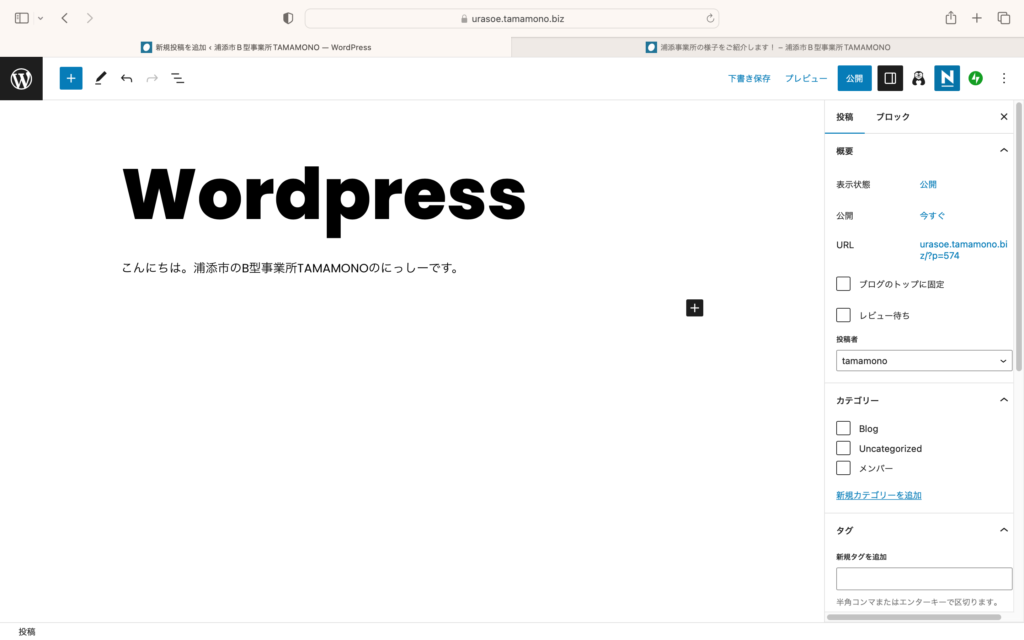Screen dimensions: 1024x640
Task: Collapse the タグ section
Action: tap(1004, 530)
